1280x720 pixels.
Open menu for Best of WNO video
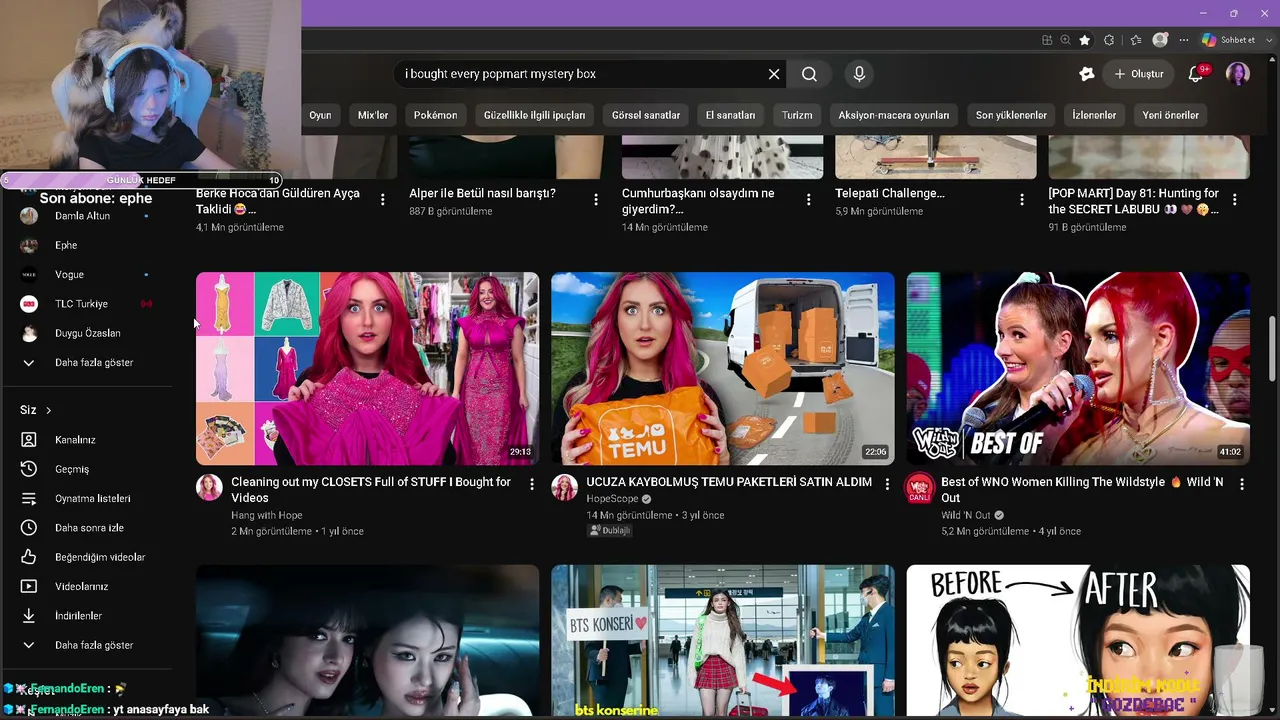tap(1242, 484)
